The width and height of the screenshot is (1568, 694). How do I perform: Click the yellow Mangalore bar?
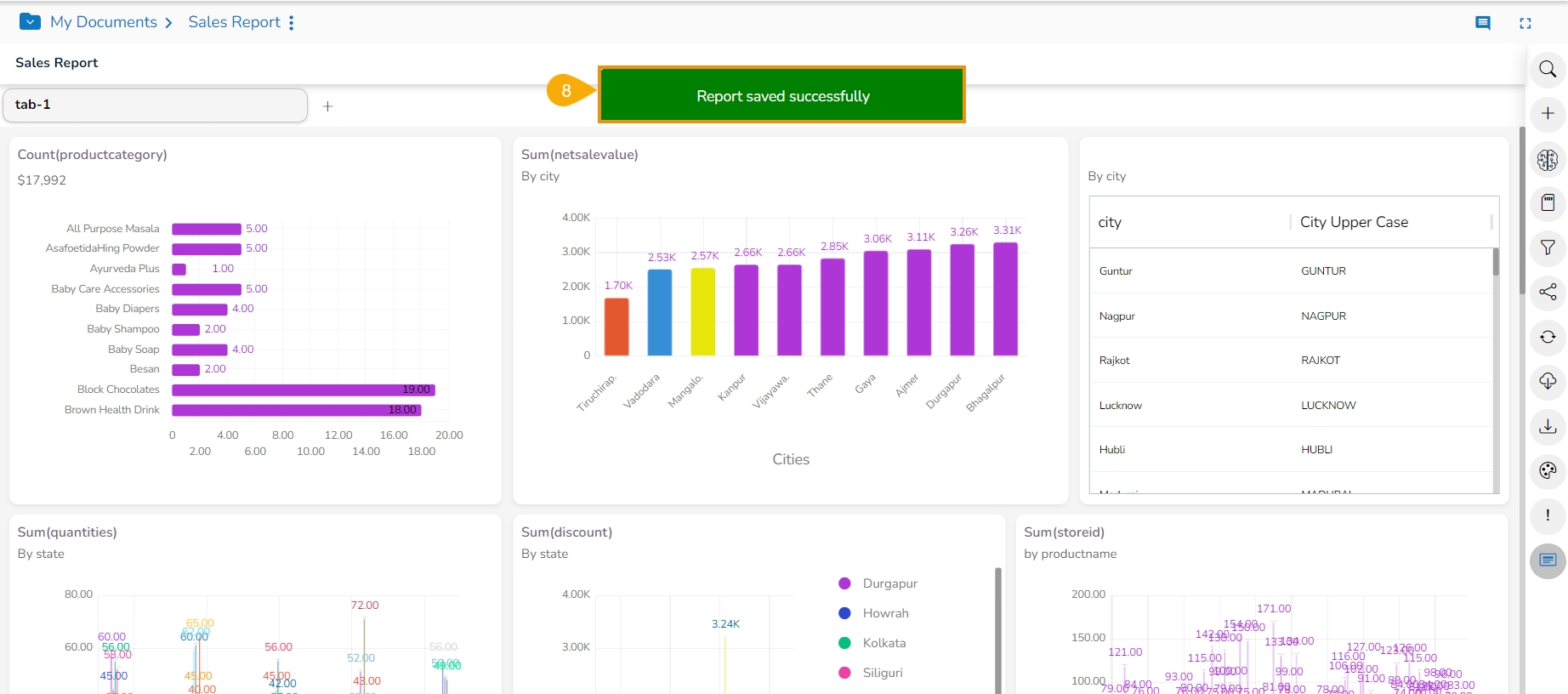tap(703, 311)
